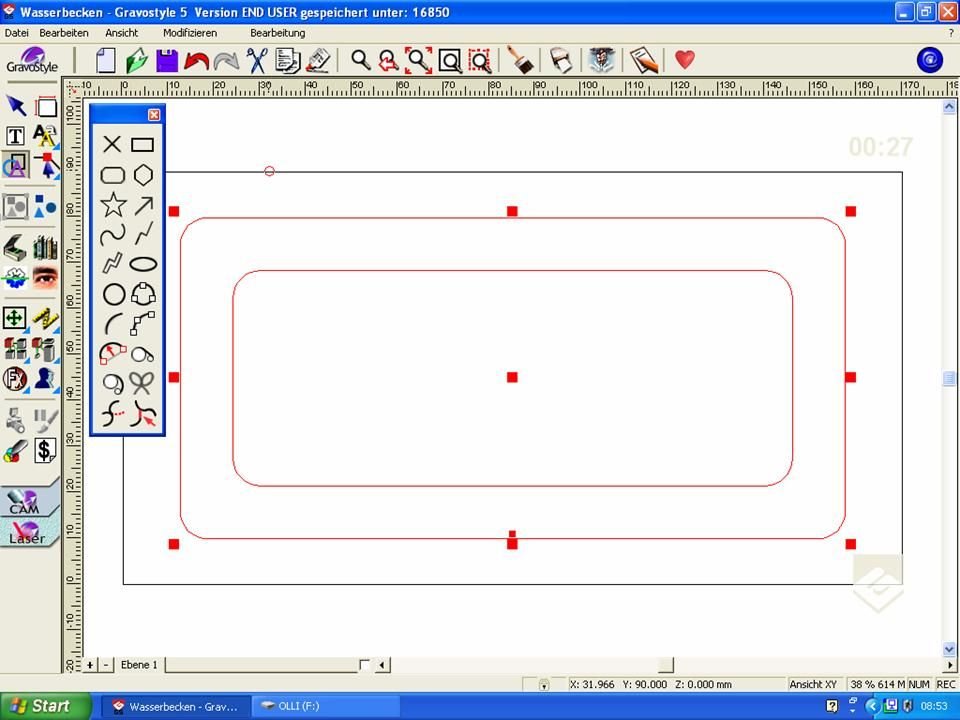This screenshot has height=720, width=960.
Task: Choose the hexagon polygon shape tool
Action: tap(143, 175)
